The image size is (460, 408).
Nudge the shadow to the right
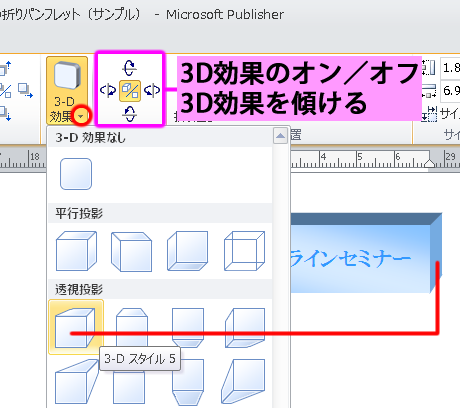(25, 91)
